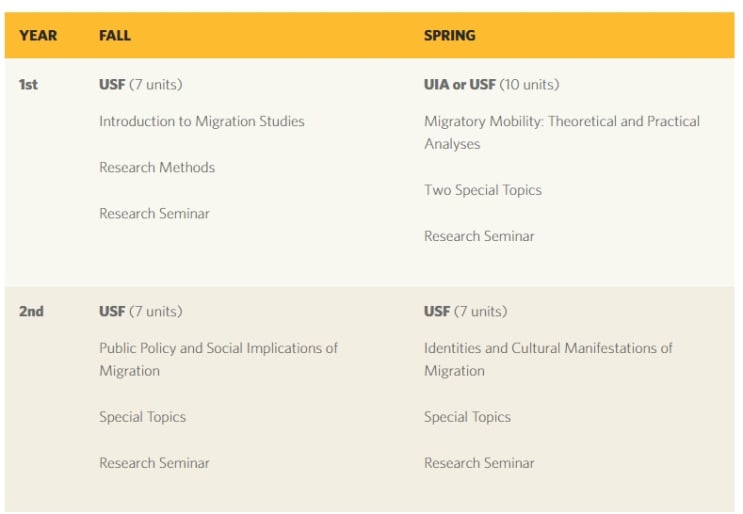
Task: Click the 2nd year row label
Action: click(31, 311)
